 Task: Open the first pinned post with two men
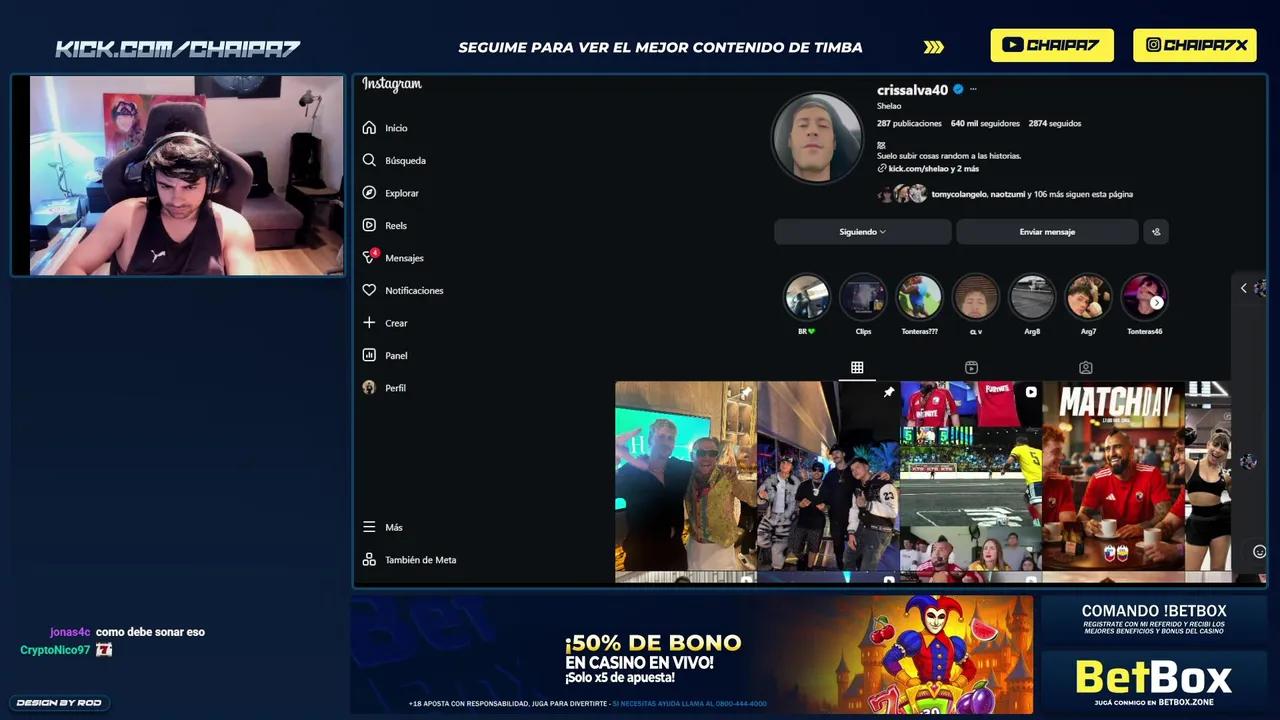click(x=685, y=476)
